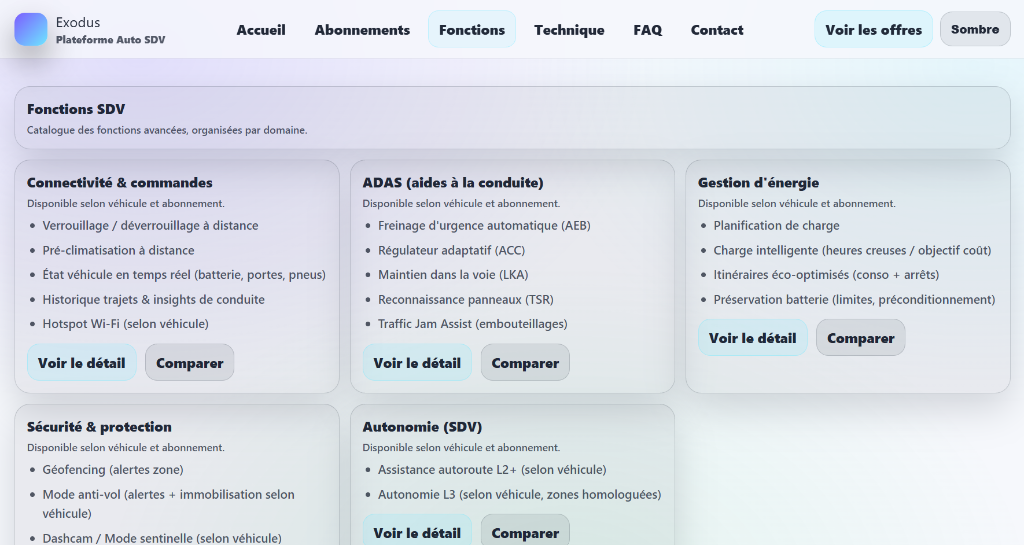The height and width of the screenshot is (545, 1024).
Task: Select the Fonctions navigation tab
Action: pyautogui.click(x=472, y=30)
